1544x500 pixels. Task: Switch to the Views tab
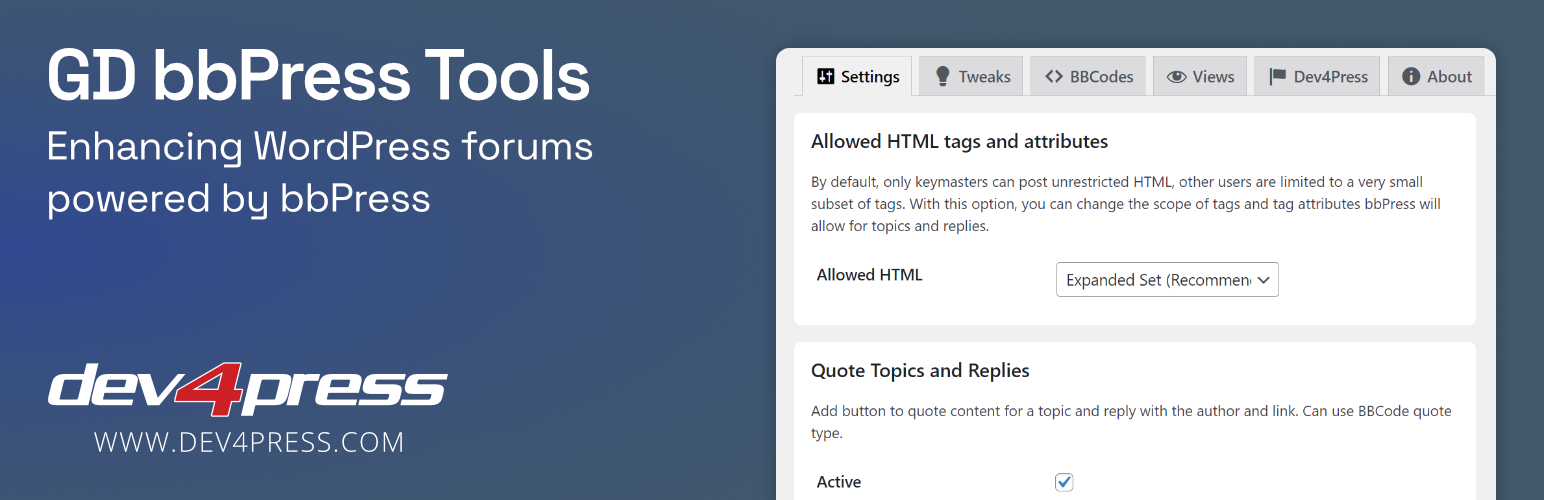click(1200, 76)
